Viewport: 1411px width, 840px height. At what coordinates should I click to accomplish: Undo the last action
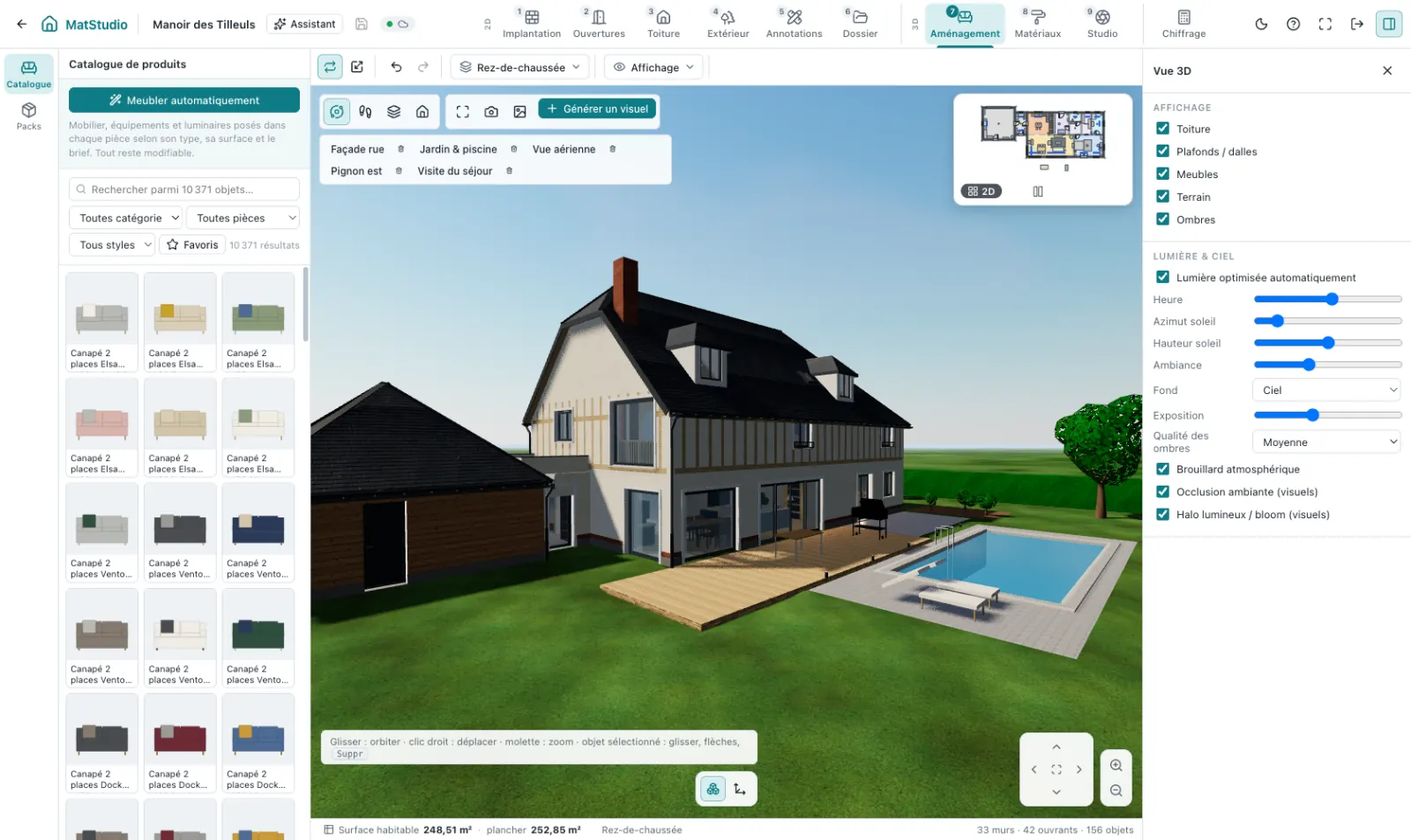(x=396, y=67)
